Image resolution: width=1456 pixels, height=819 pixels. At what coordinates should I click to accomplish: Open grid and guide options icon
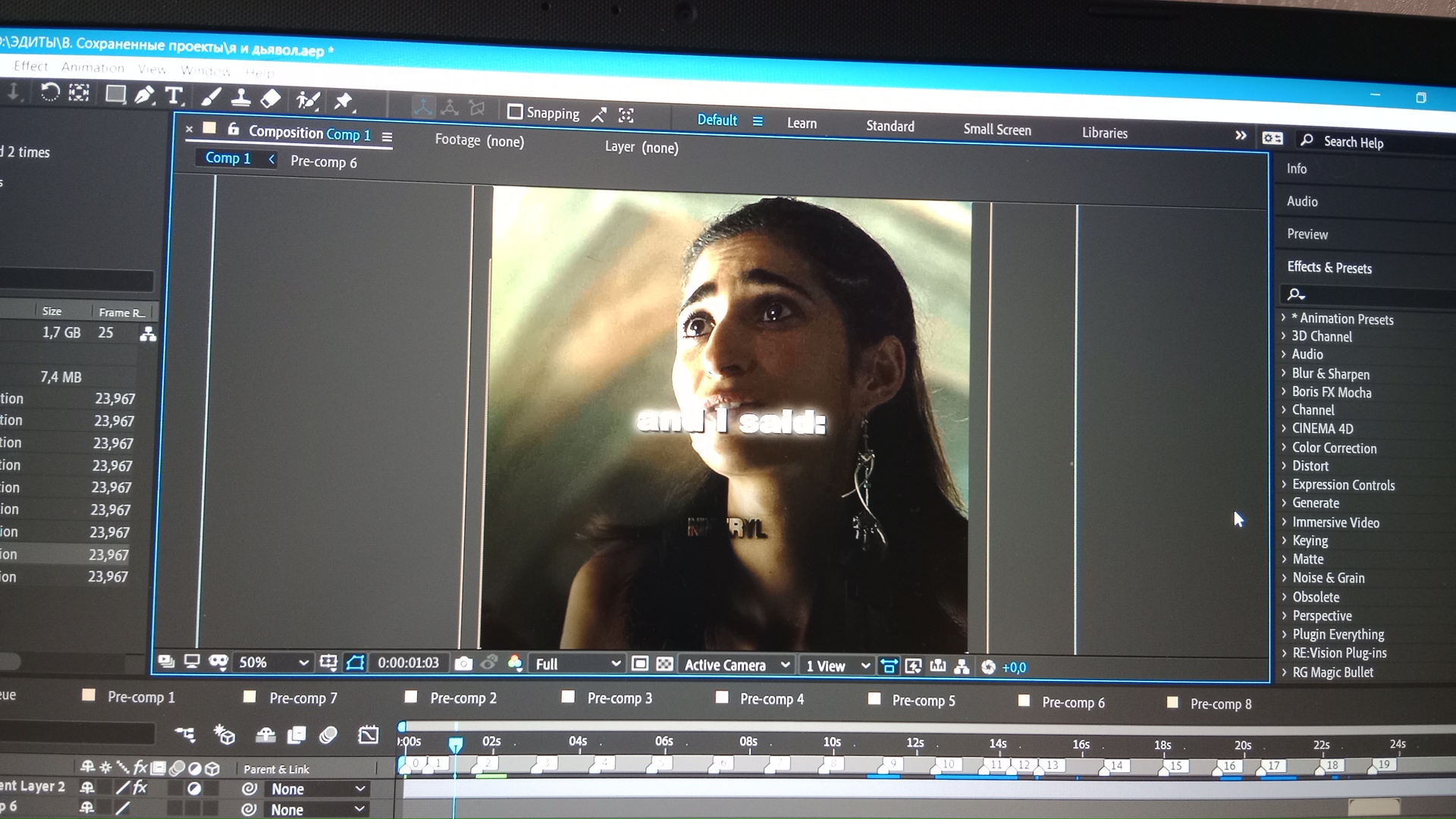coord(328,663)
